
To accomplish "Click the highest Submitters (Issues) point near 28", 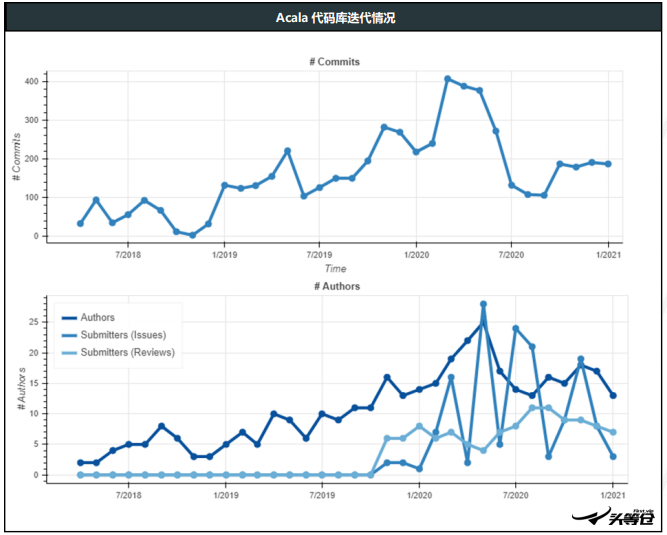I will tap(483, 304).
